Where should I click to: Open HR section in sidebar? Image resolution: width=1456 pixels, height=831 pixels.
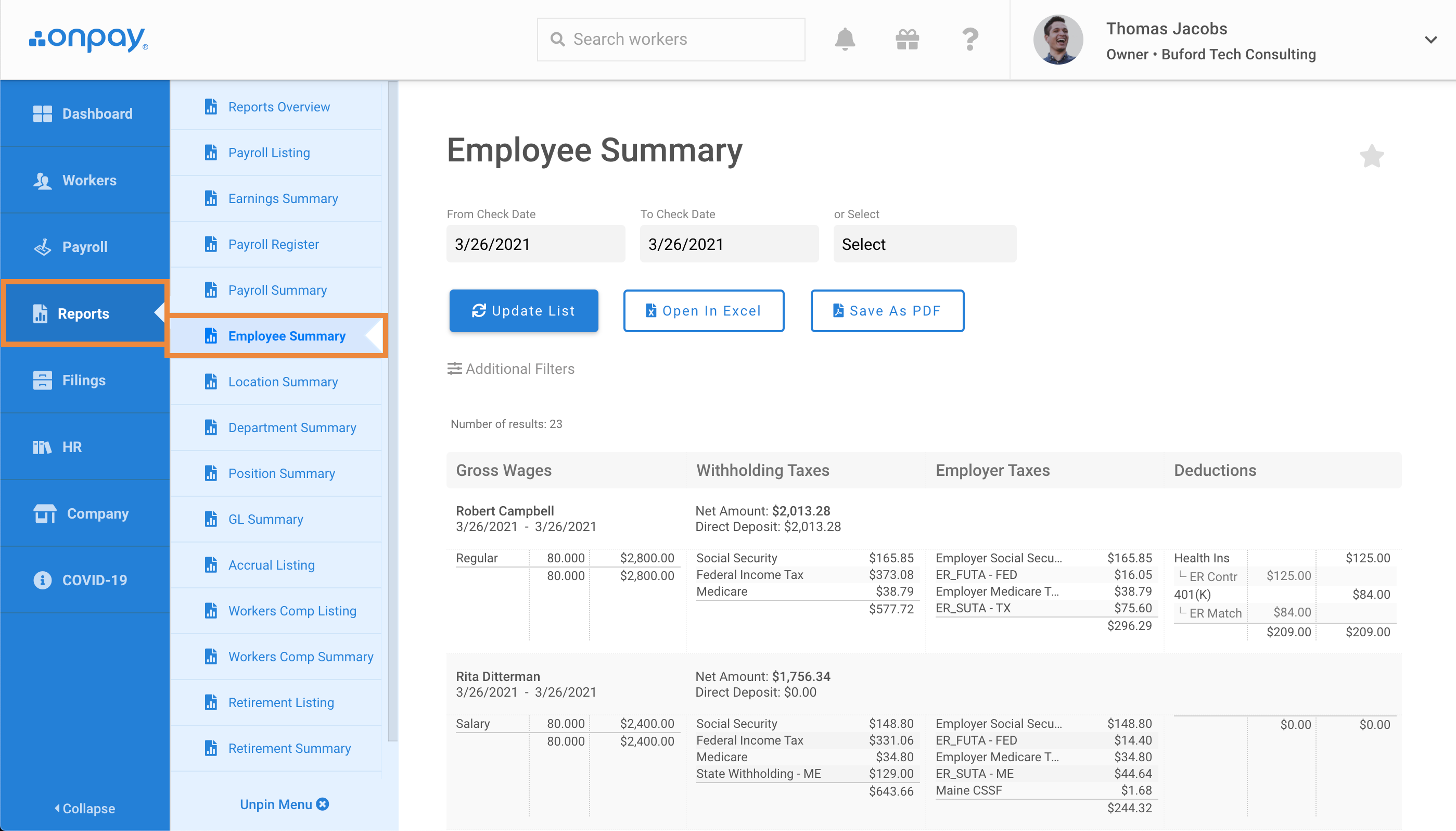pos(85,447)
